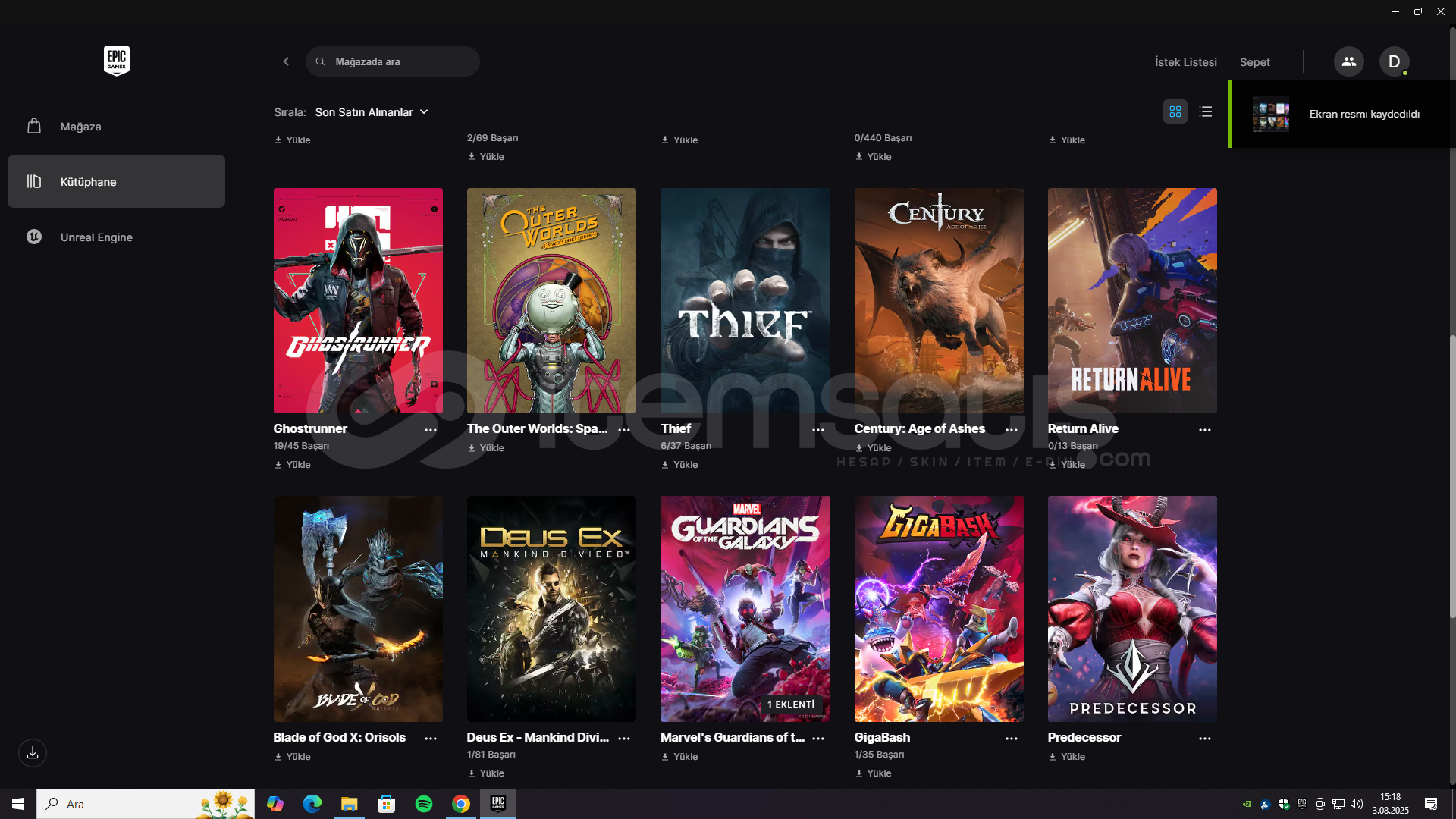Viewport: 1456px width, 819px height.
Task: Open the Windows notification center
Action: (1430, 804)
